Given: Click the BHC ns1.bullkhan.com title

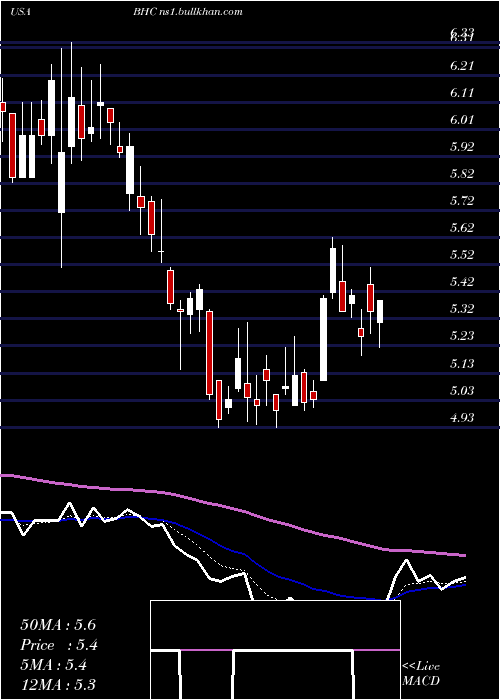Looking at the screenshot, I should click(x=188, y=12).
